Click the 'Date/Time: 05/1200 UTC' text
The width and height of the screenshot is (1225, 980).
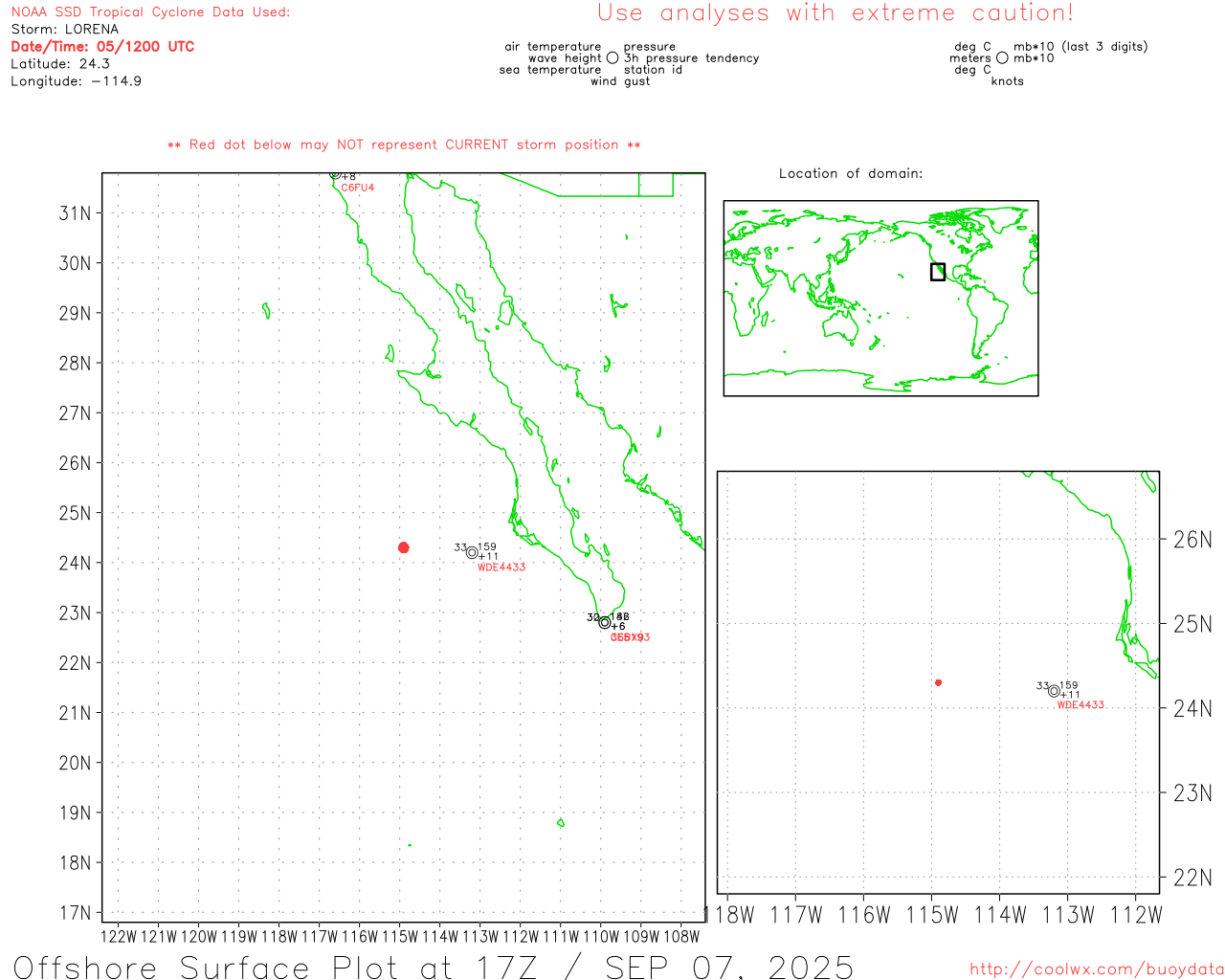pos(102,46)
